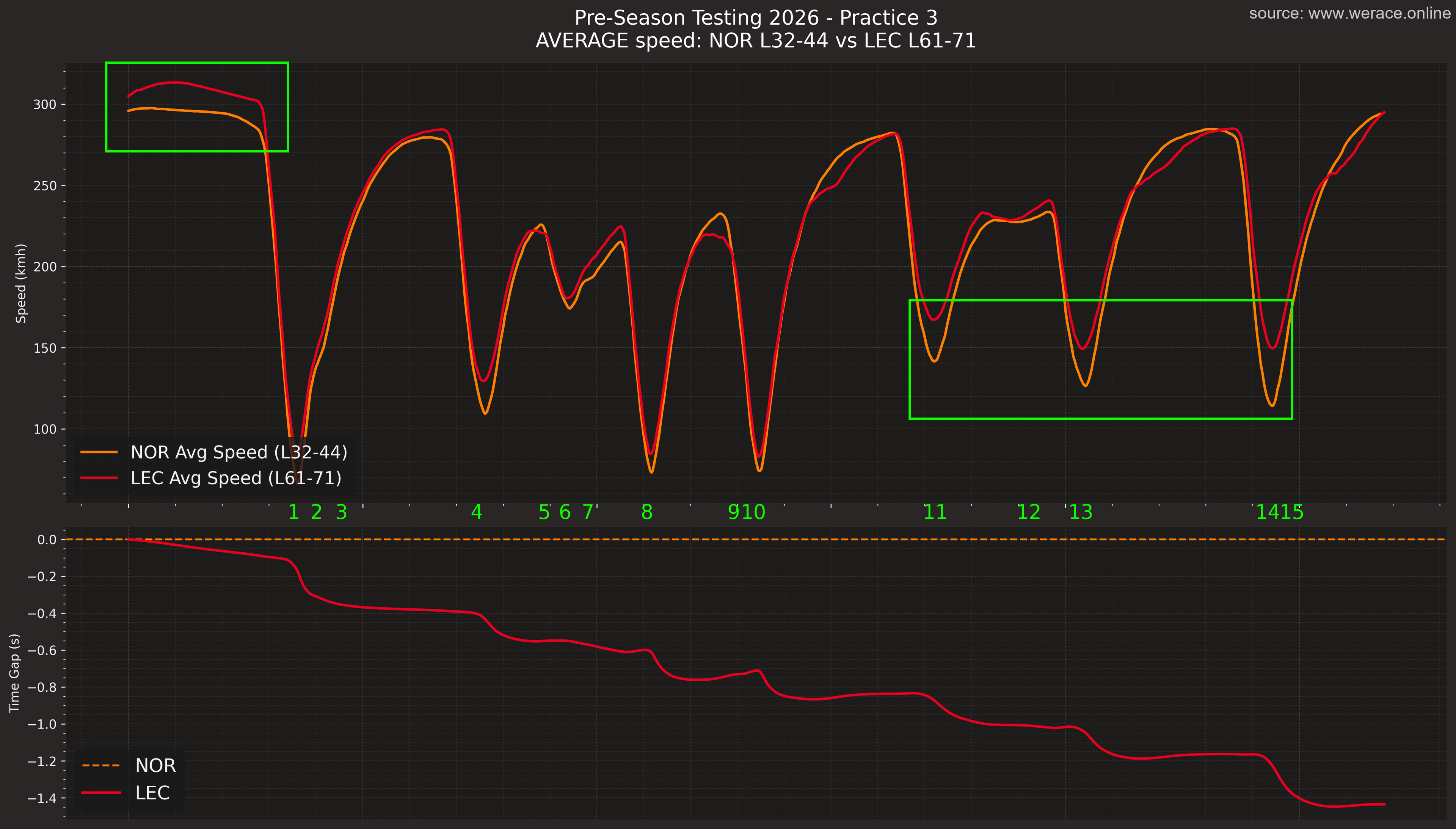This screenshot has width=1456, height=829.
Task: Click the corner 8 marker label
Action: (x=646, y=512)
